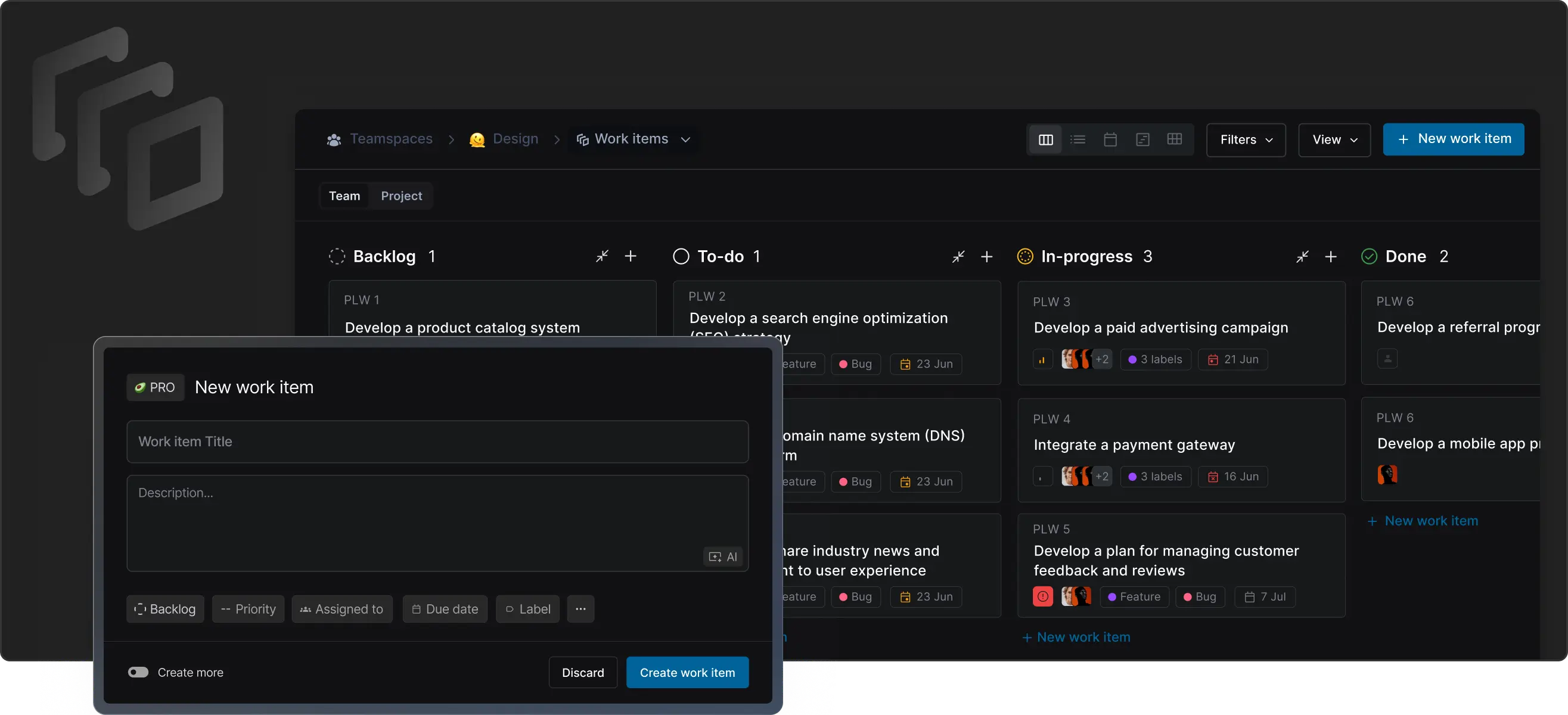This screenshot has height=715, width=1568.
Task: Click the AI button in the description box
Action: pyautogui.click(x=723, y=557)
